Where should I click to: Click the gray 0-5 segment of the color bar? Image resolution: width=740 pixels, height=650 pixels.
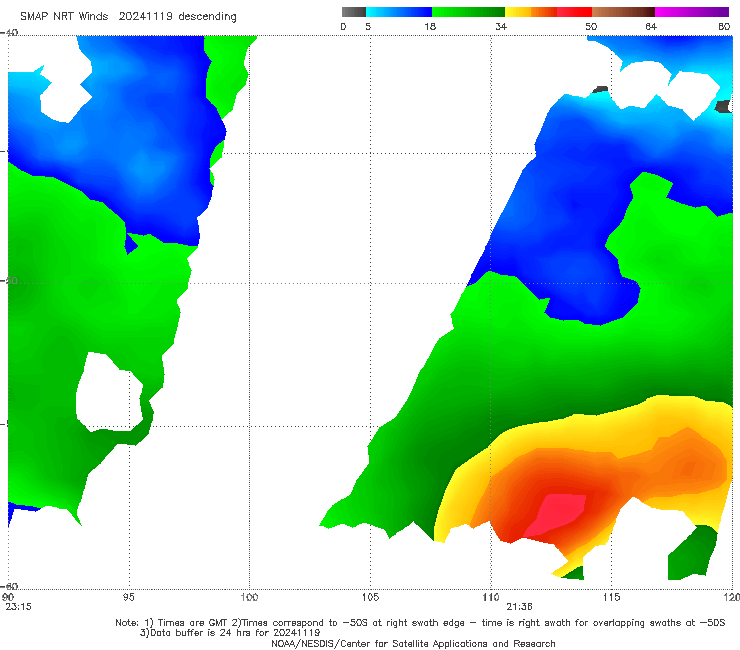[x=354, y=12]
